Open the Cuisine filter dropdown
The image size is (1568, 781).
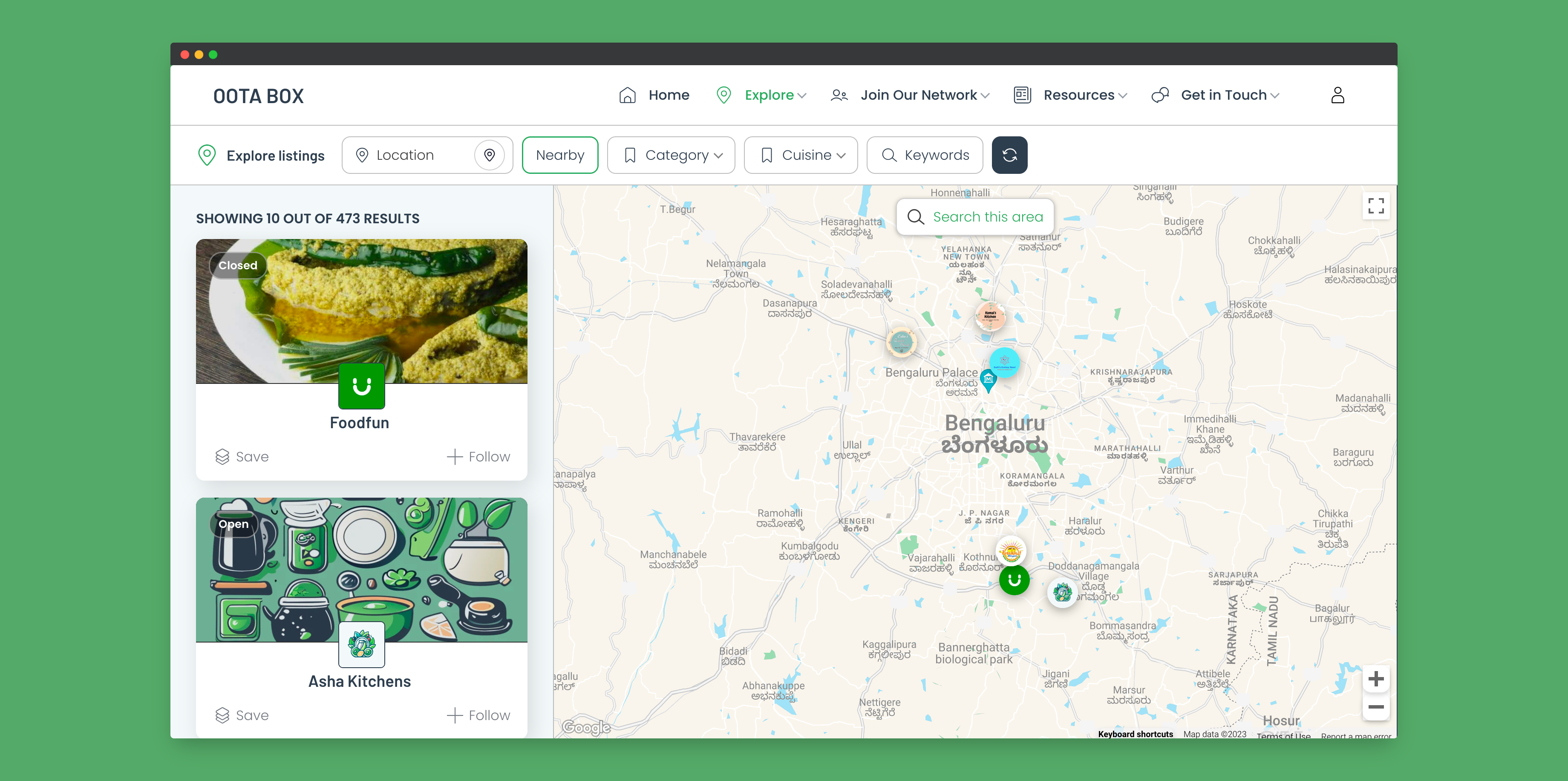pyautogui.click(x=801, y=155)
